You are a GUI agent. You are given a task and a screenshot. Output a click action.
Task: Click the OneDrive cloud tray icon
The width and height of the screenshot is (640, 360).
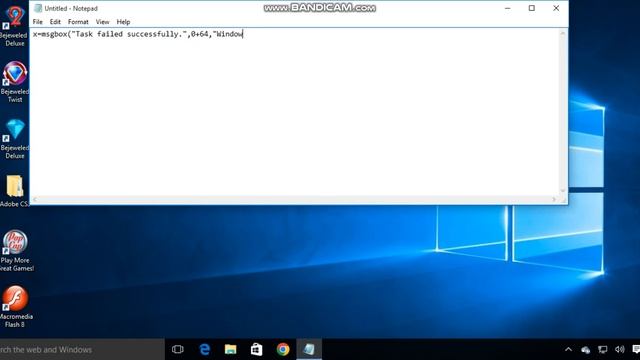585,350
